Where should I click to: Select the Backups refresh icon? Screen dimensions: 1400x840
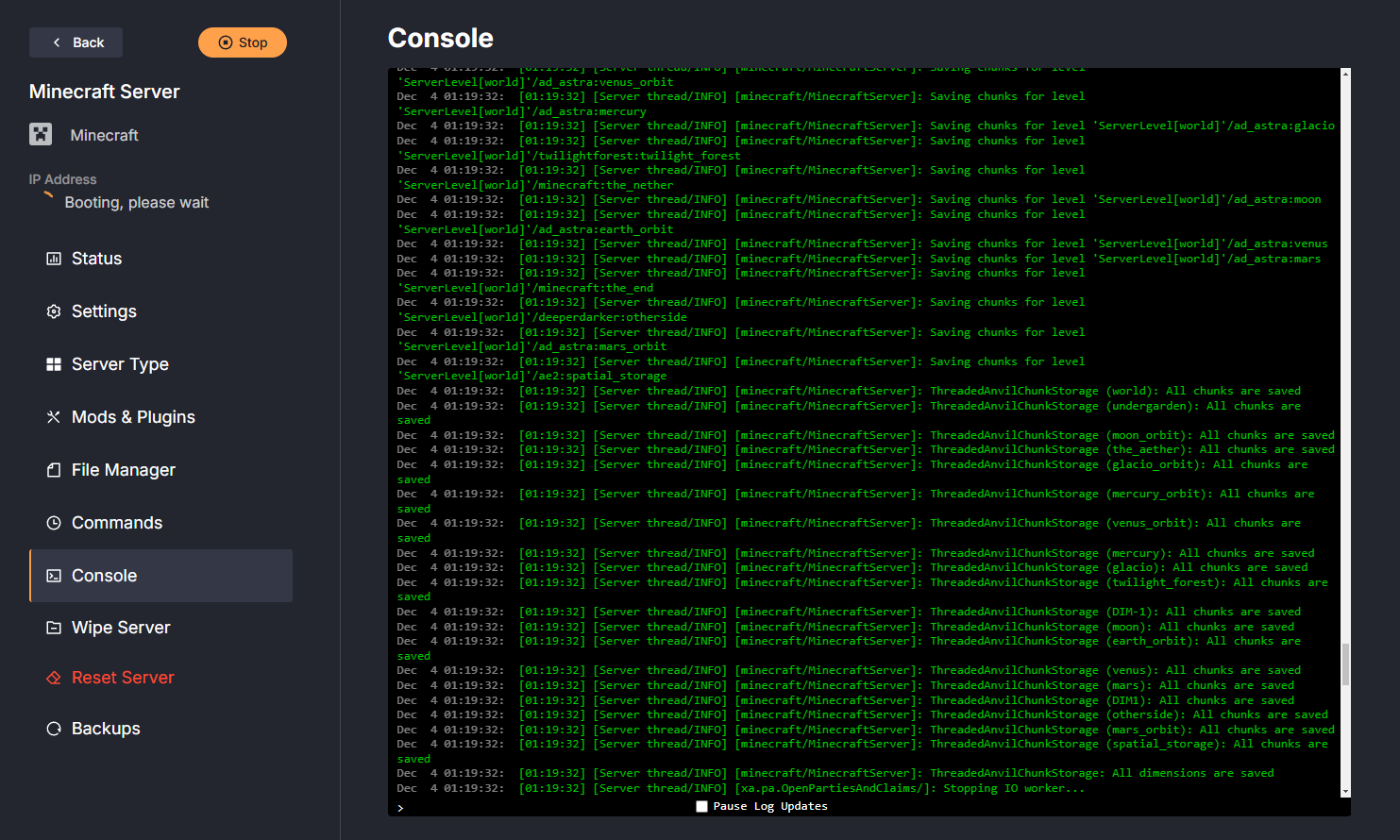point(54,728)
